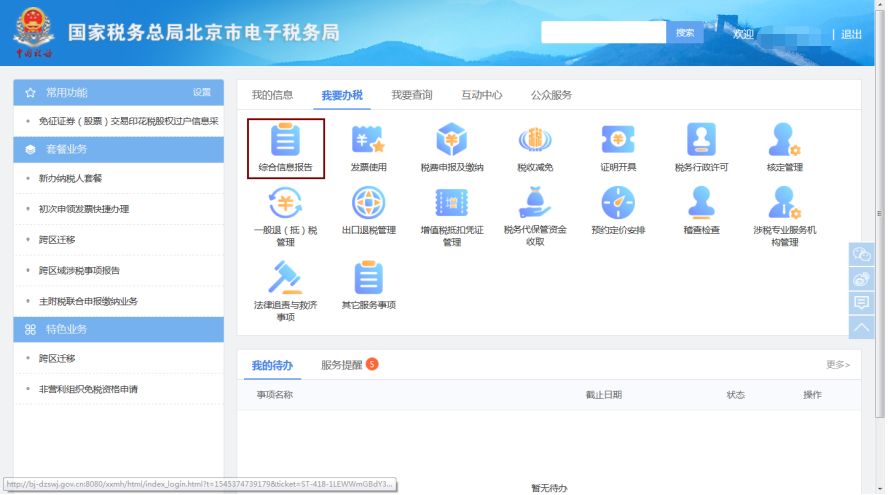The height and width of the screenshot is (495, 888).
Task: Switch to 我要查询 tab
Action: point(412,95)
